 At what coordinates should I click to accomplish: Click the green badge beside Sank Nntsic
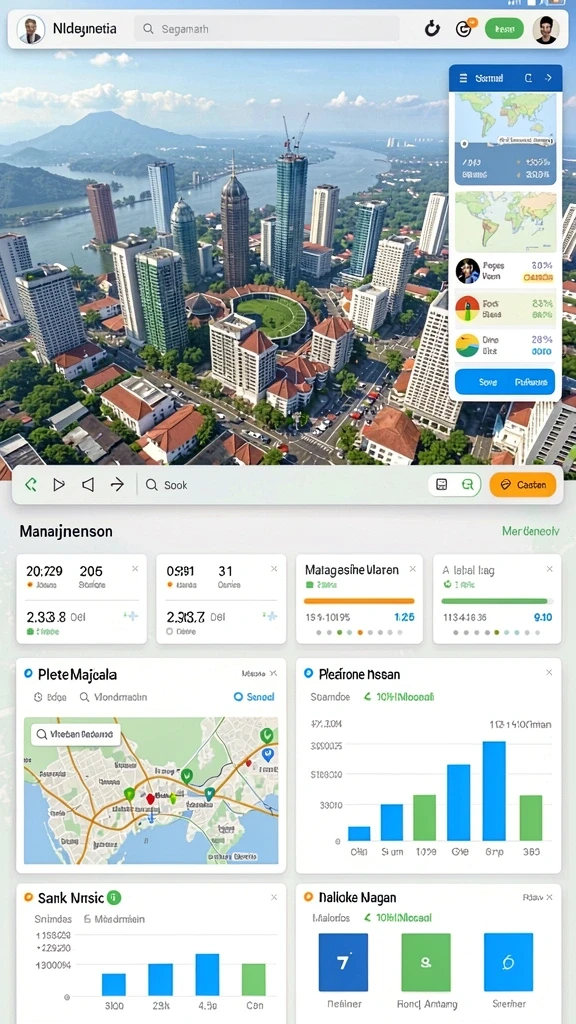point(114,897)
